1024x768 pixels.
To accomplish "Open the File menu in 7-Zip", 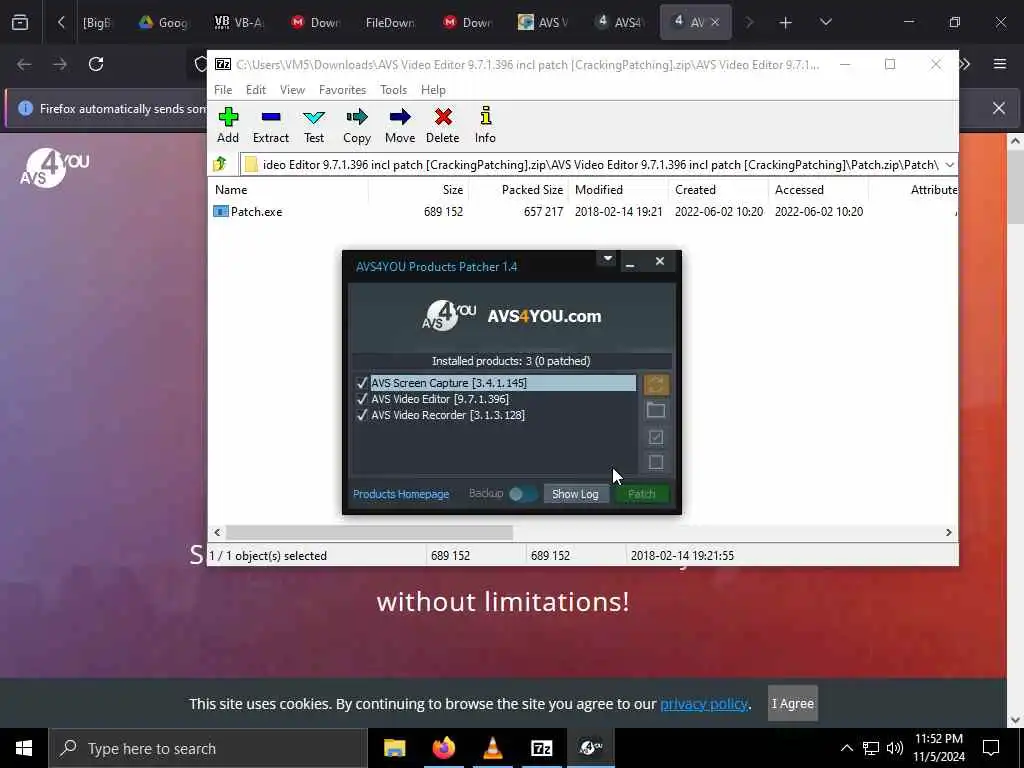I will coord(223,90).
